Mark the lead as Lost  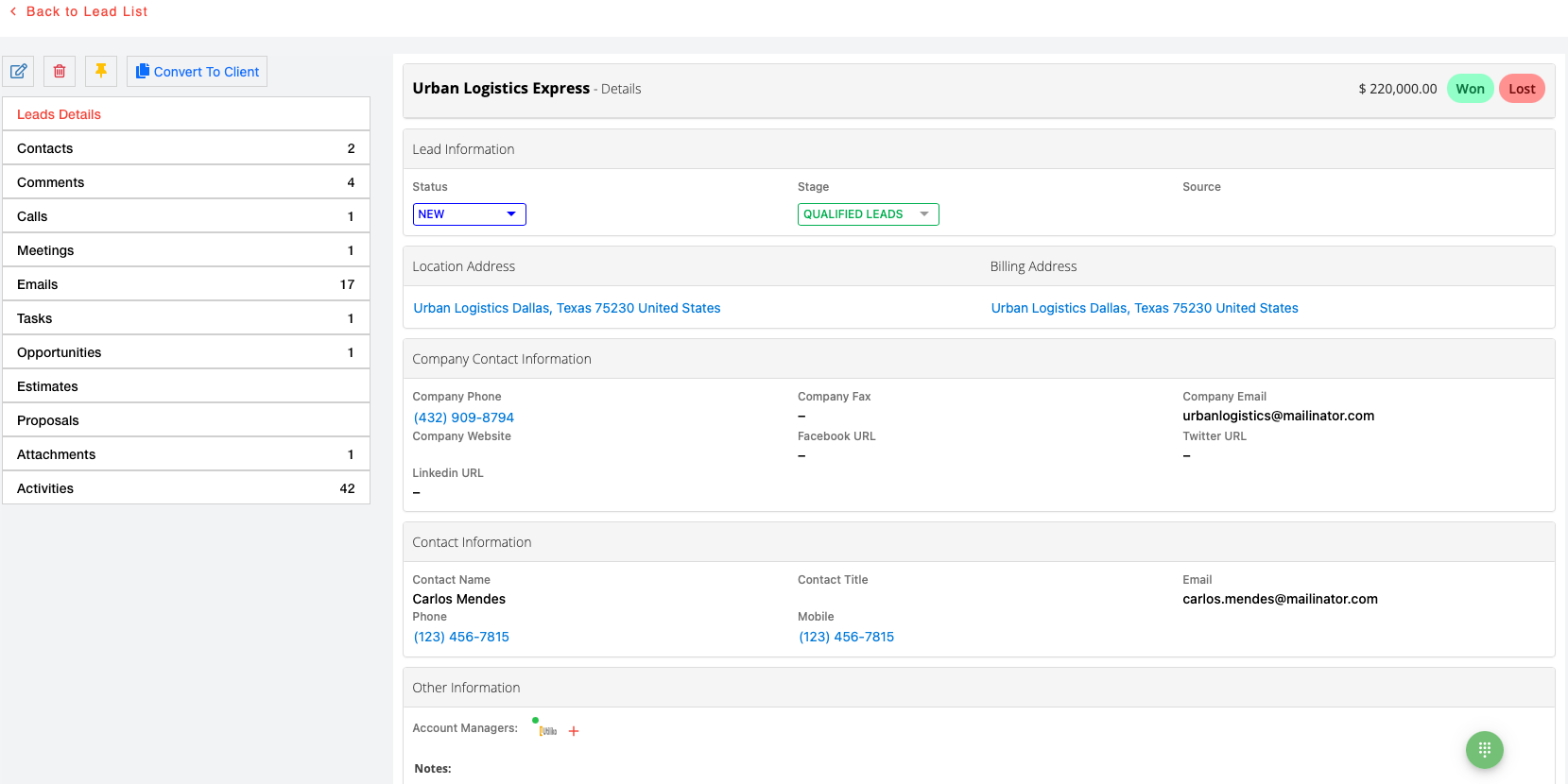click(x=1522, y=89)
